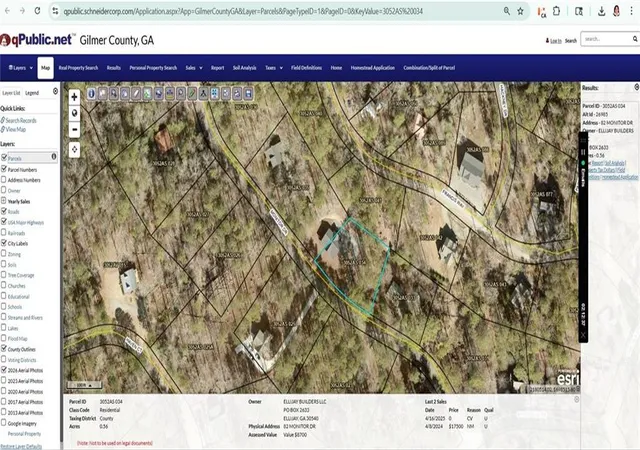
Task: Open the Real Property Search menu item
Action: [78, 68]
